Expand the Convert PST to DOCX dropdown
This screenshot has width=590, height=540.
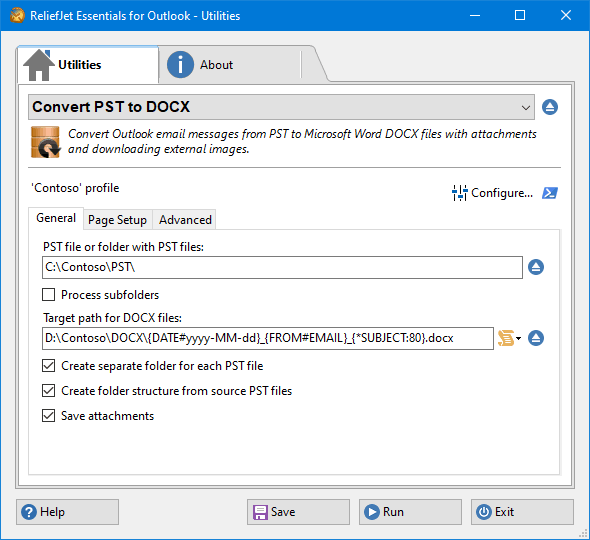(x=281, y=107)
